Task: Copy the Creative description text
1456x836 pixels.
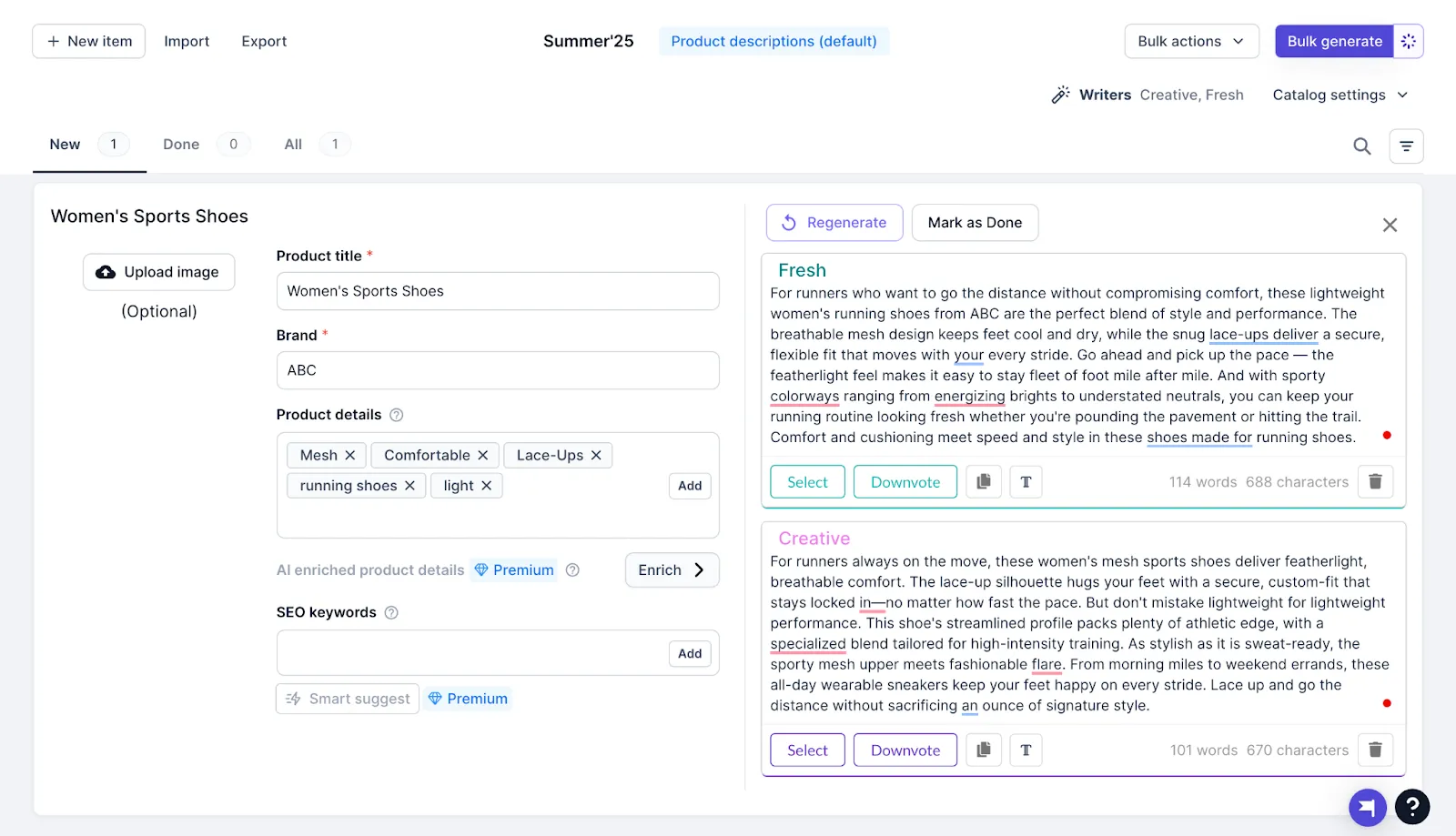Action: coord(984,750)
